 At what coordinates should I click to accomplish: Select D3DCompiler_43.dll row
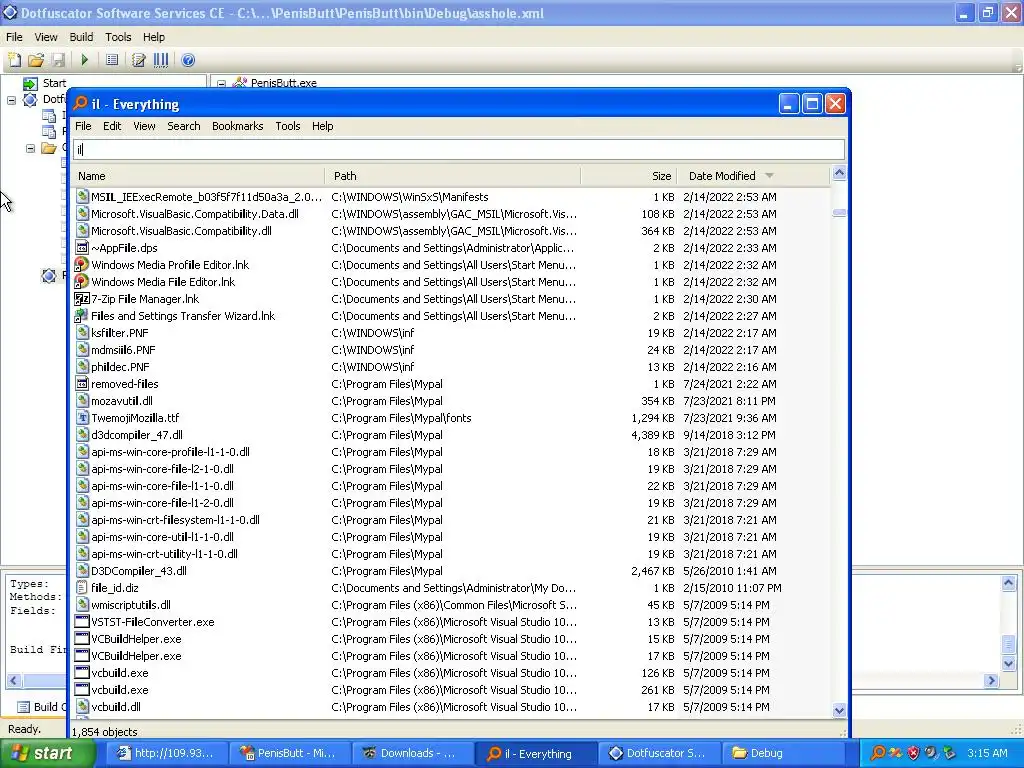pos(451,571)
